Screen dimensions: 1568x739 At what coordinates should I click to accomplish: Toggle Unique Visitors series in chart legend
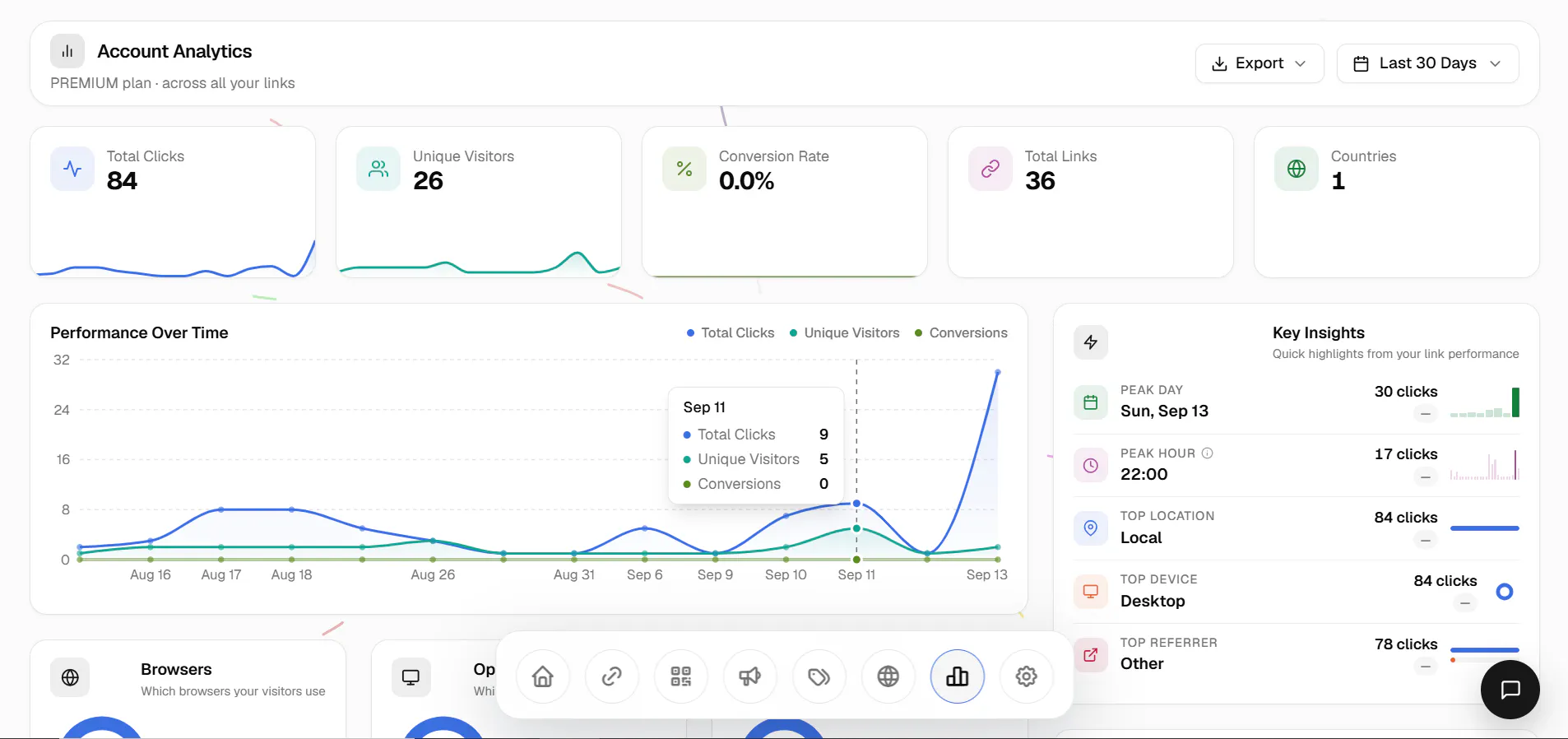844,333
